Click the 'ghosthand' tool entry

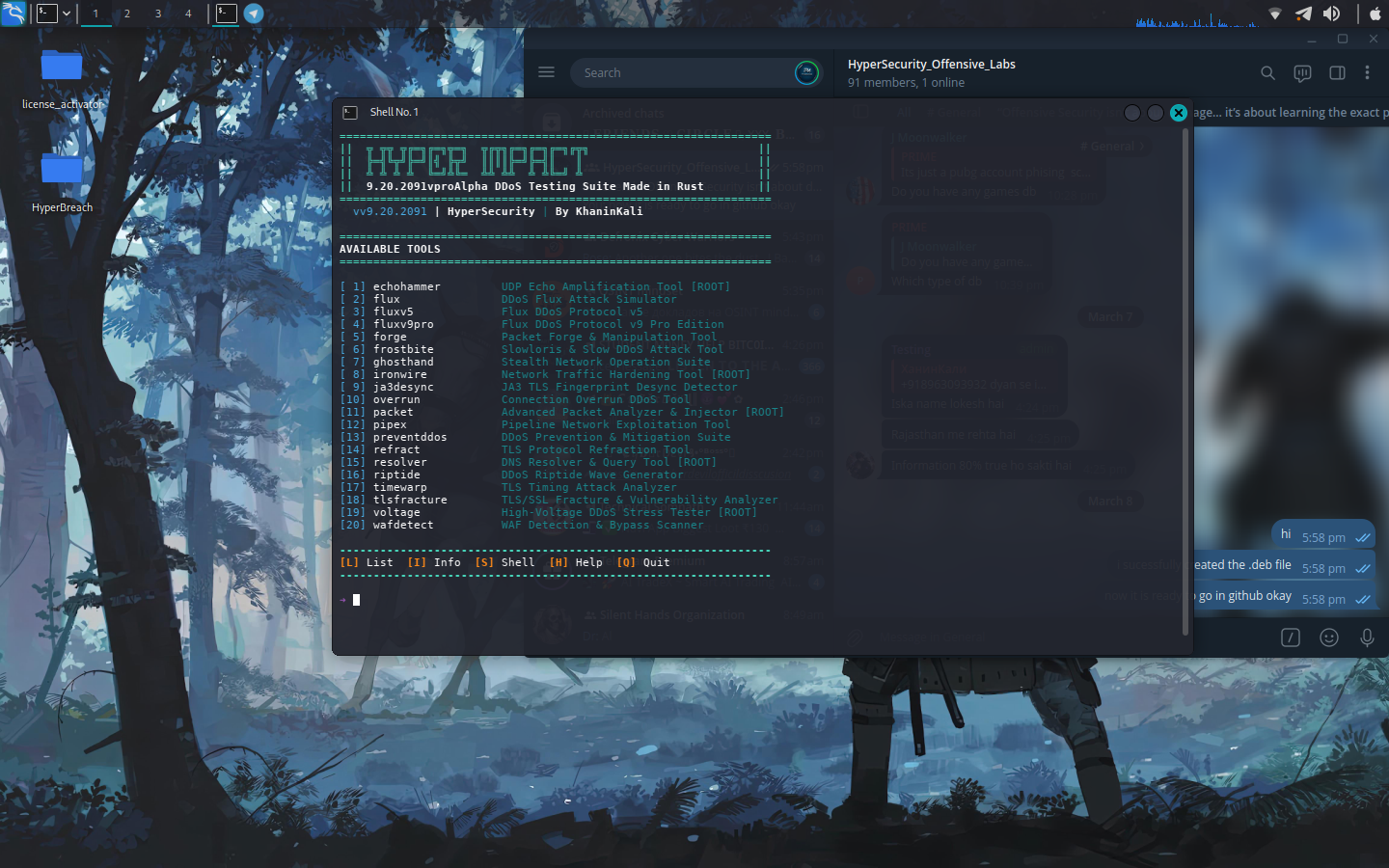(x=403, y=363)
